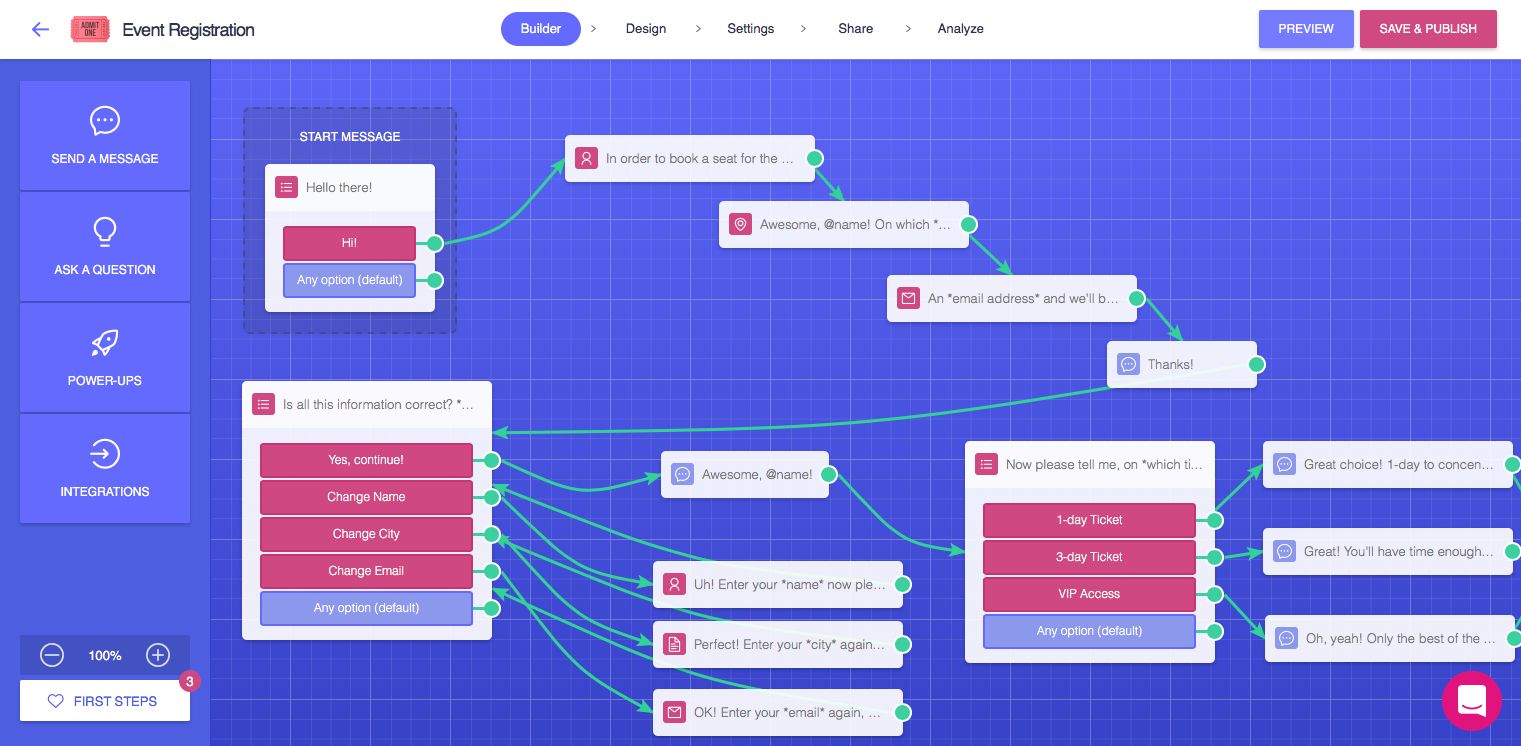This screenshot has width=1521, height=746.
Task: Click Save & Publish
Action: (1427, 29)
